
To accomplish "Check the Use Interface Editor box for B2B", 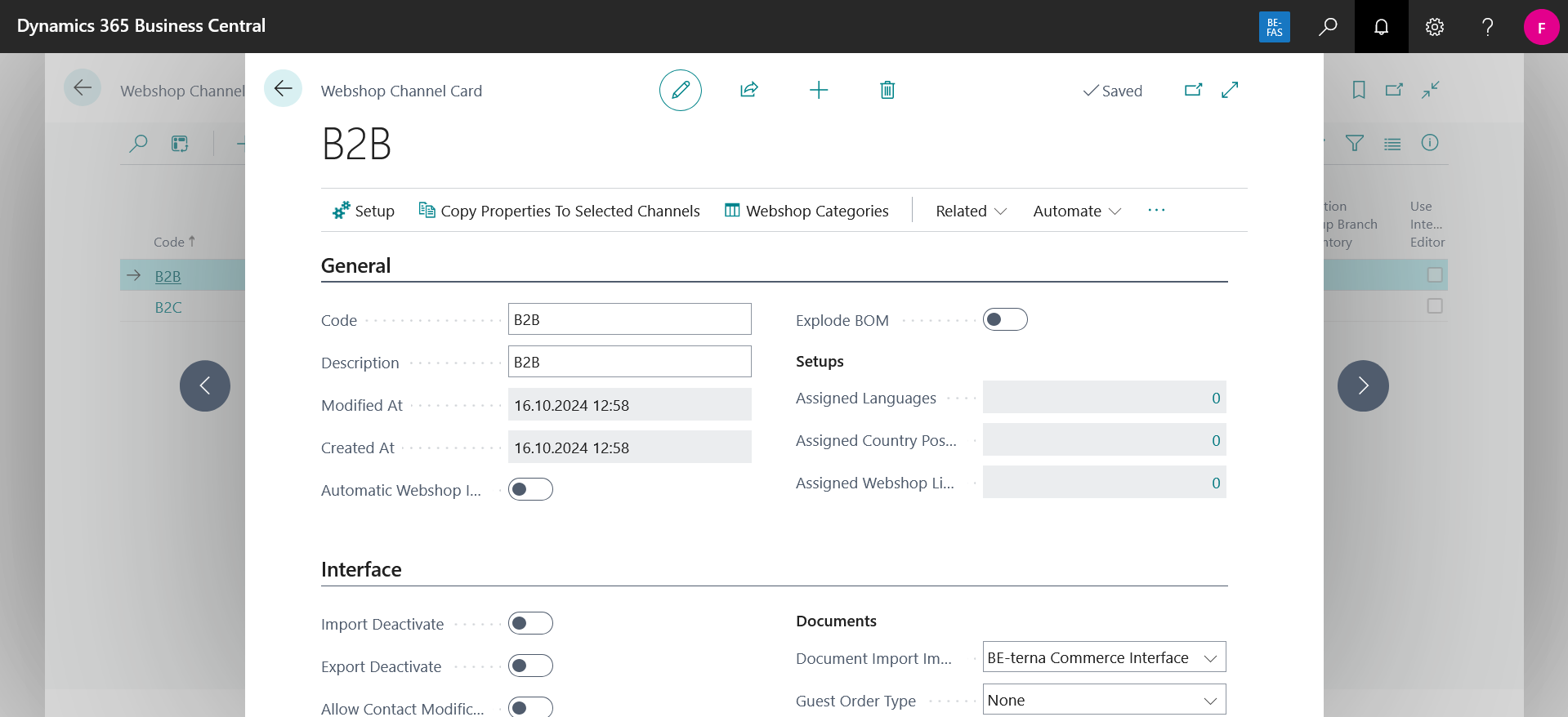I will pyautogui.click(x=1435, y=275).
